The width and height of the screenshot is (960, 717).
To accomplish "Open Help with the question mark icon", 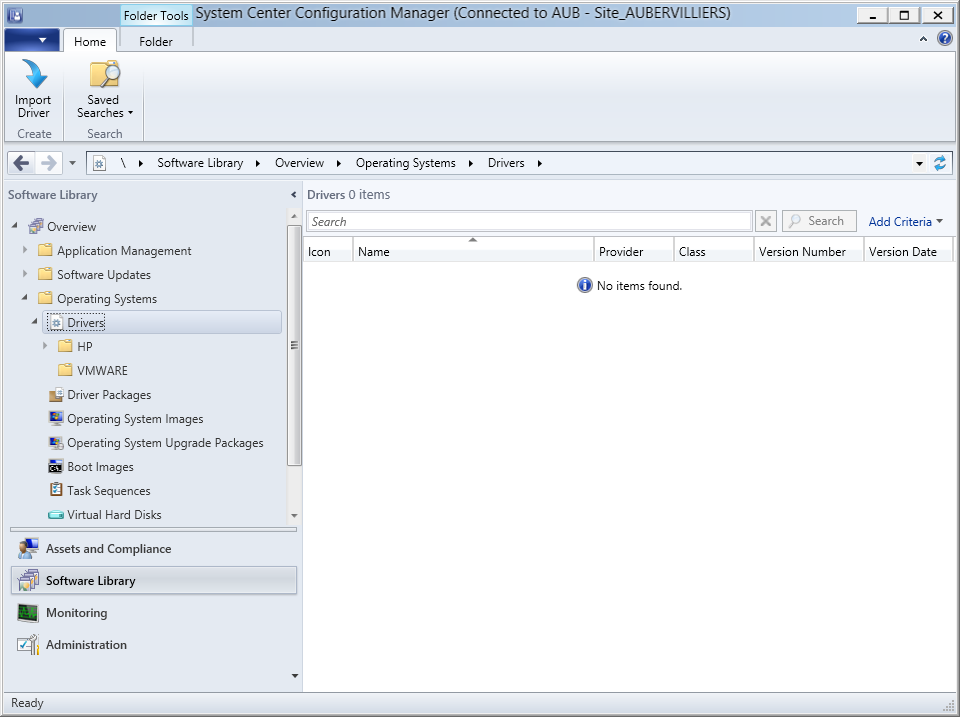I will pos(945,39).
